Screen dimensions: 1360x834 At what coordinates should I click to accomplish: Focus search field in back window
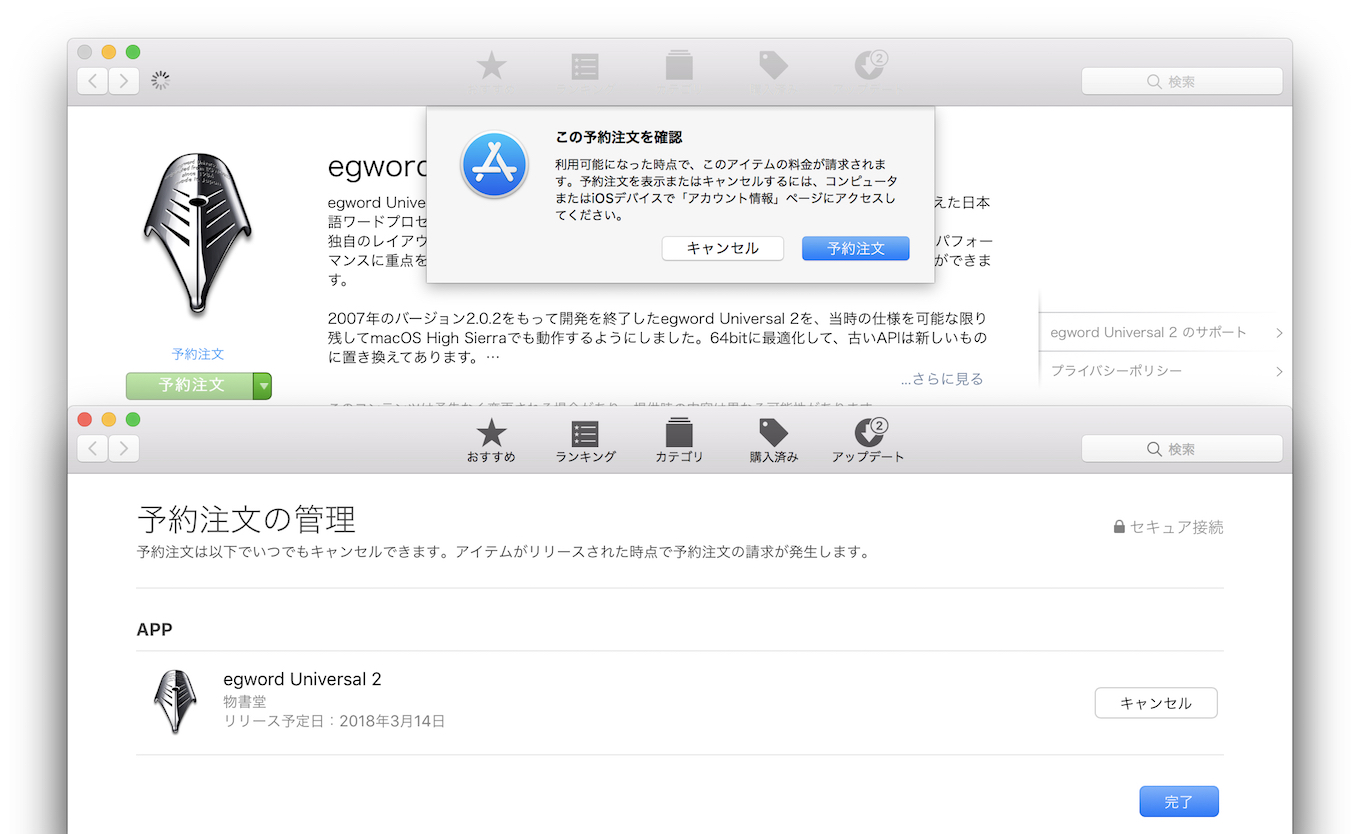click(1182, 81)
